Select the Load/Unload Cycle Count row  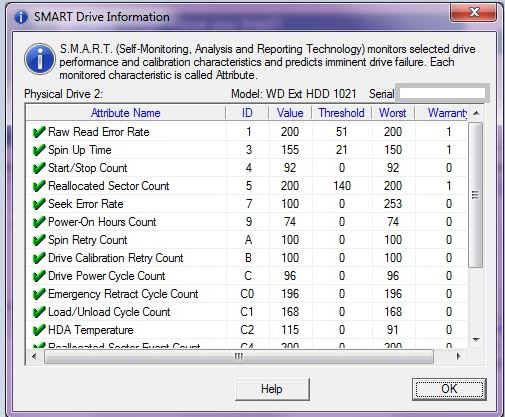pyautogui.click(x=246, y=312)
